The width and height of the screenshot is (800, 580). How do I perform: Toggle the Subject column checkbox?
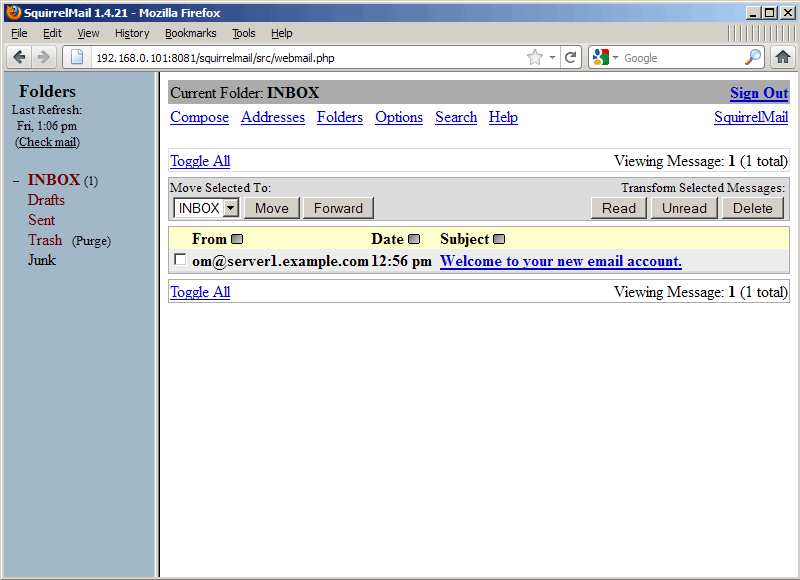498,238
